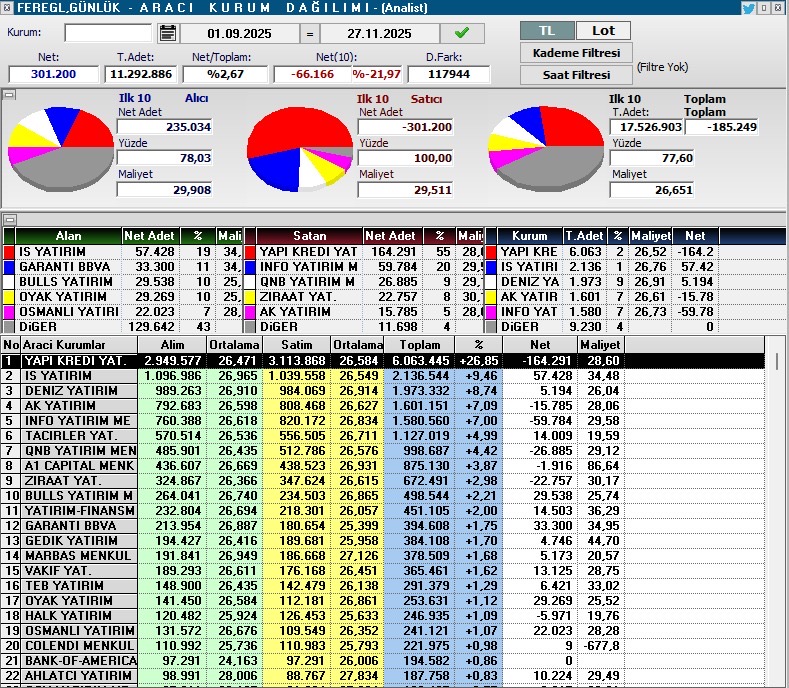Open the calendar date picker icon
Image resolution: width=789 pixels, height=688 pixels.
click(167, 33)
